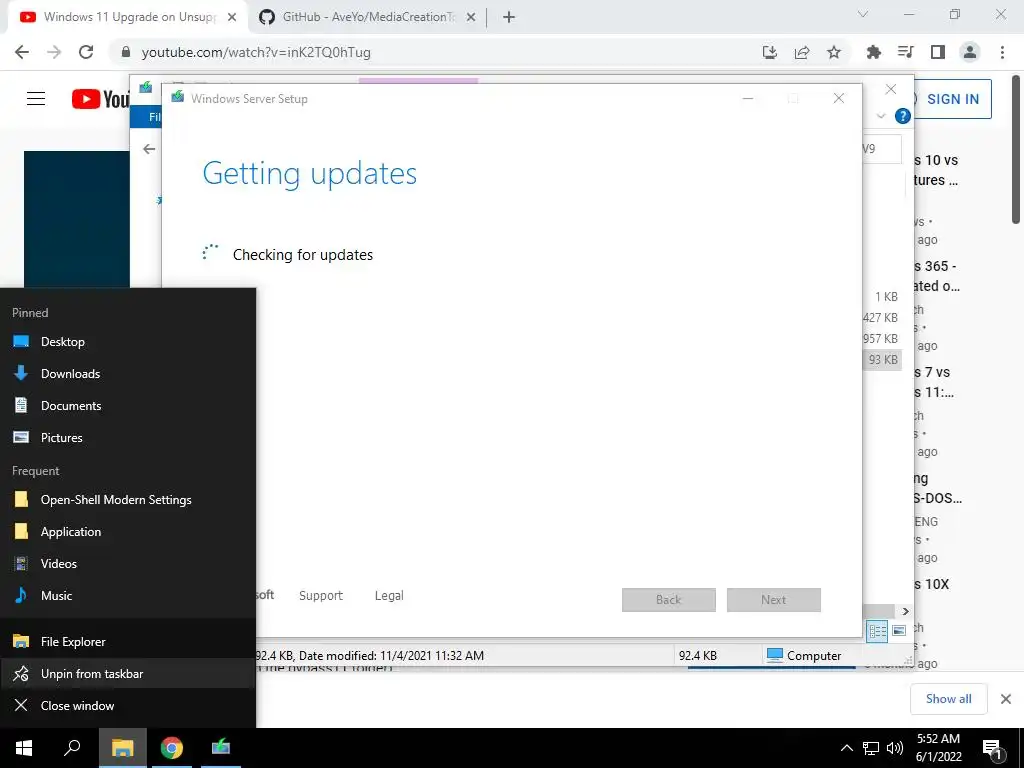Click the YouTube page scrollbar
Screen dimensions: 1024x768
pyautogui.click(x=1016, y=150)
